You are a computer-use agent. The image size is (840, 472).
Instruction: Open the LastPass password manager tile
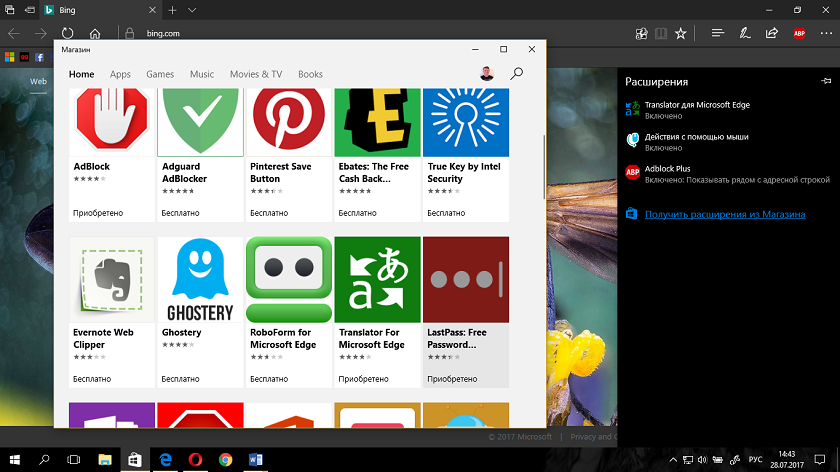click(466, 312)
